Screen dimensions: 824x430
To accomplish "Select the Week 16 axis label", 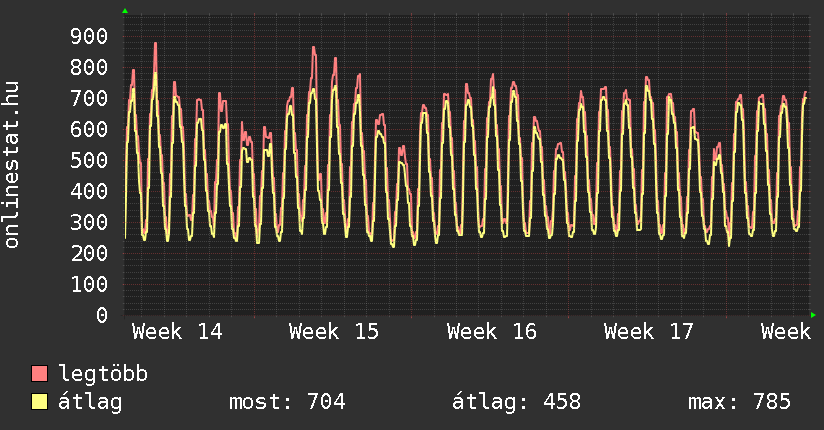I will 492,331.
